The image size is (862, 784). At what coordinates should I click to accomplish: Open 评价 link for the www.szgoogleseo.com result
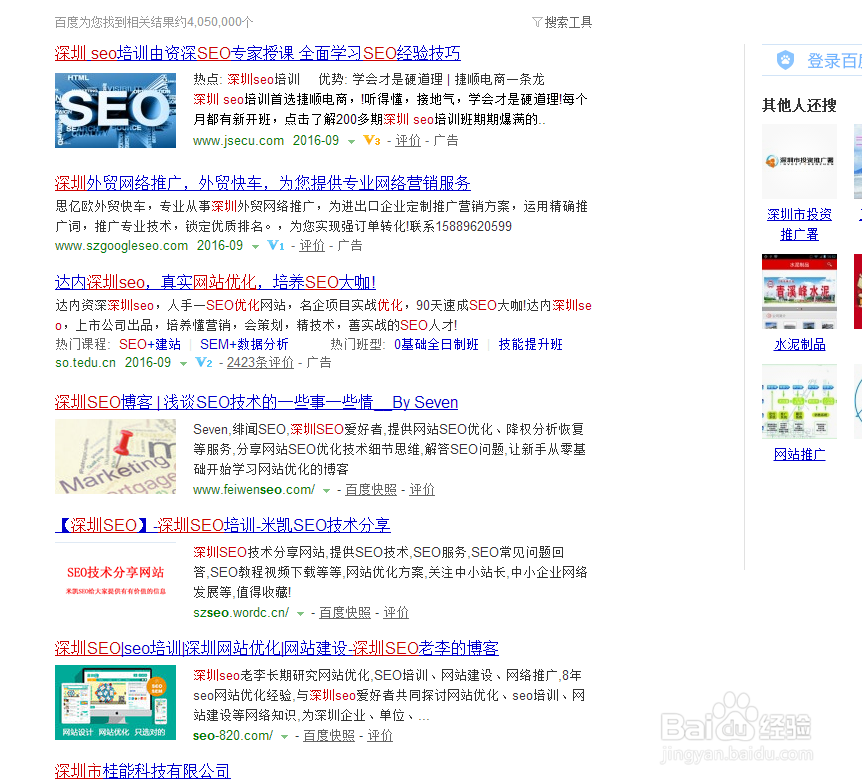point(312,246)
